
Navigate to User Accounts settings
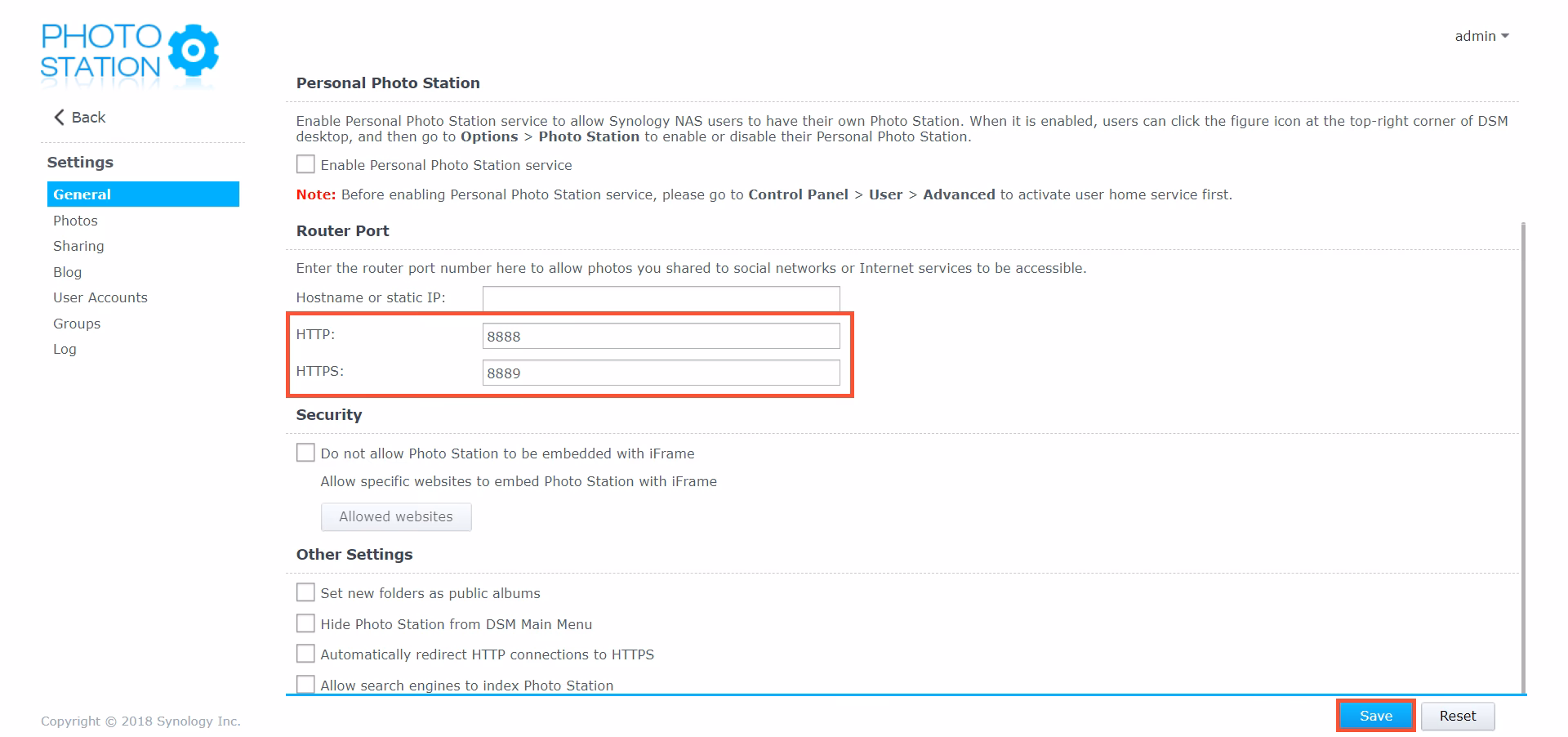coord(100,297)
